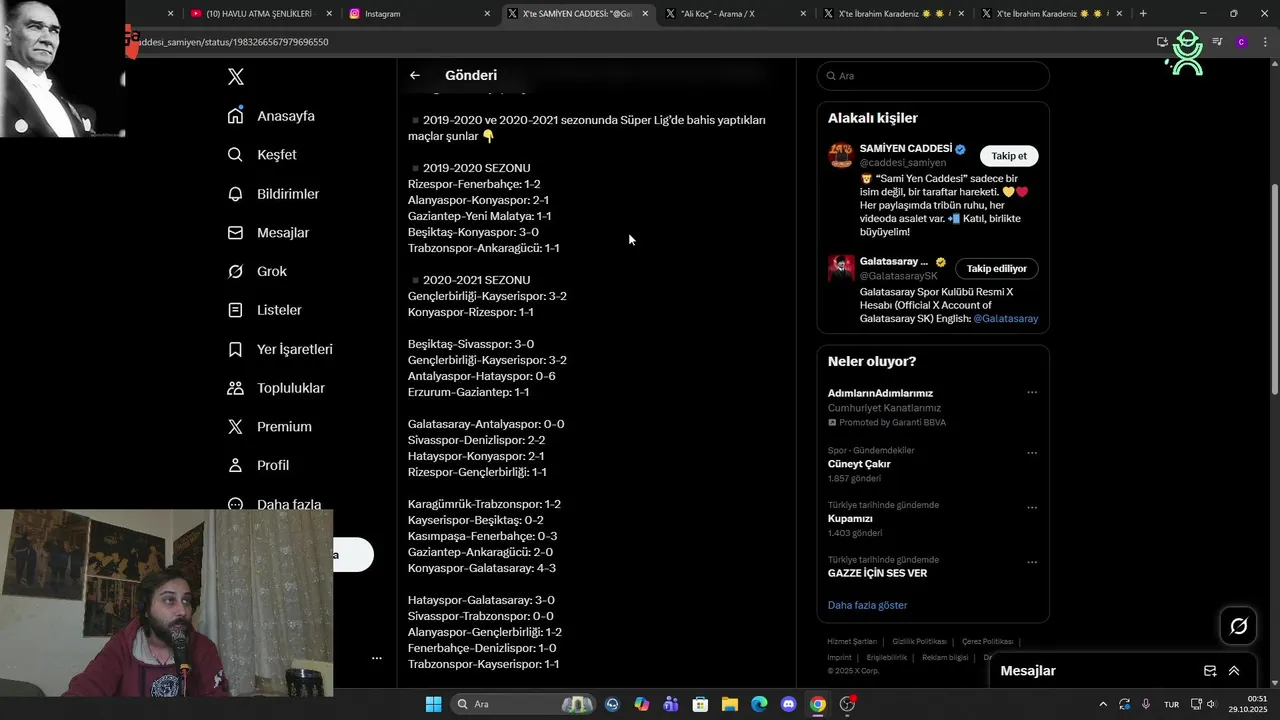Click the X logo in sidebar
The image size is (1280, 720).
point(236,77)
